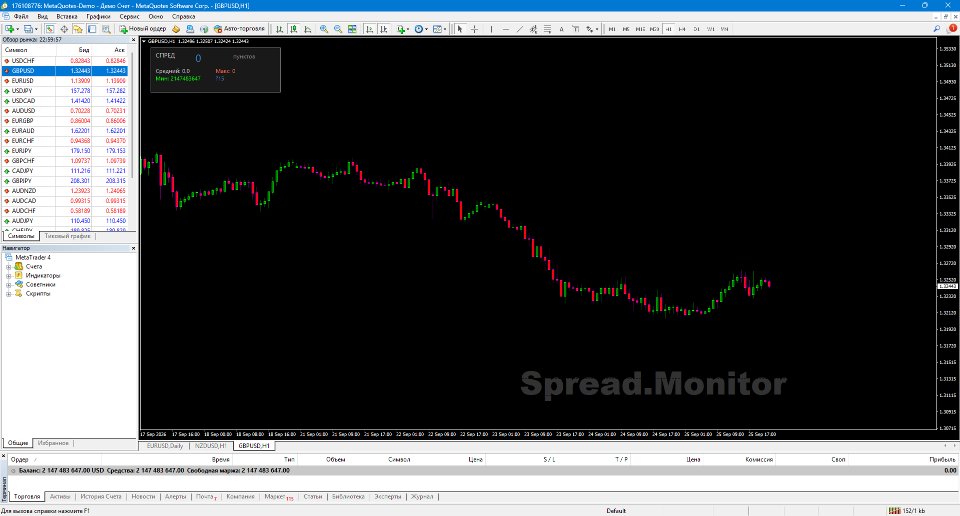This screenshot has width=960, height=516.
Task: Switch timeframe to H4
Action: tap(682, 29)
